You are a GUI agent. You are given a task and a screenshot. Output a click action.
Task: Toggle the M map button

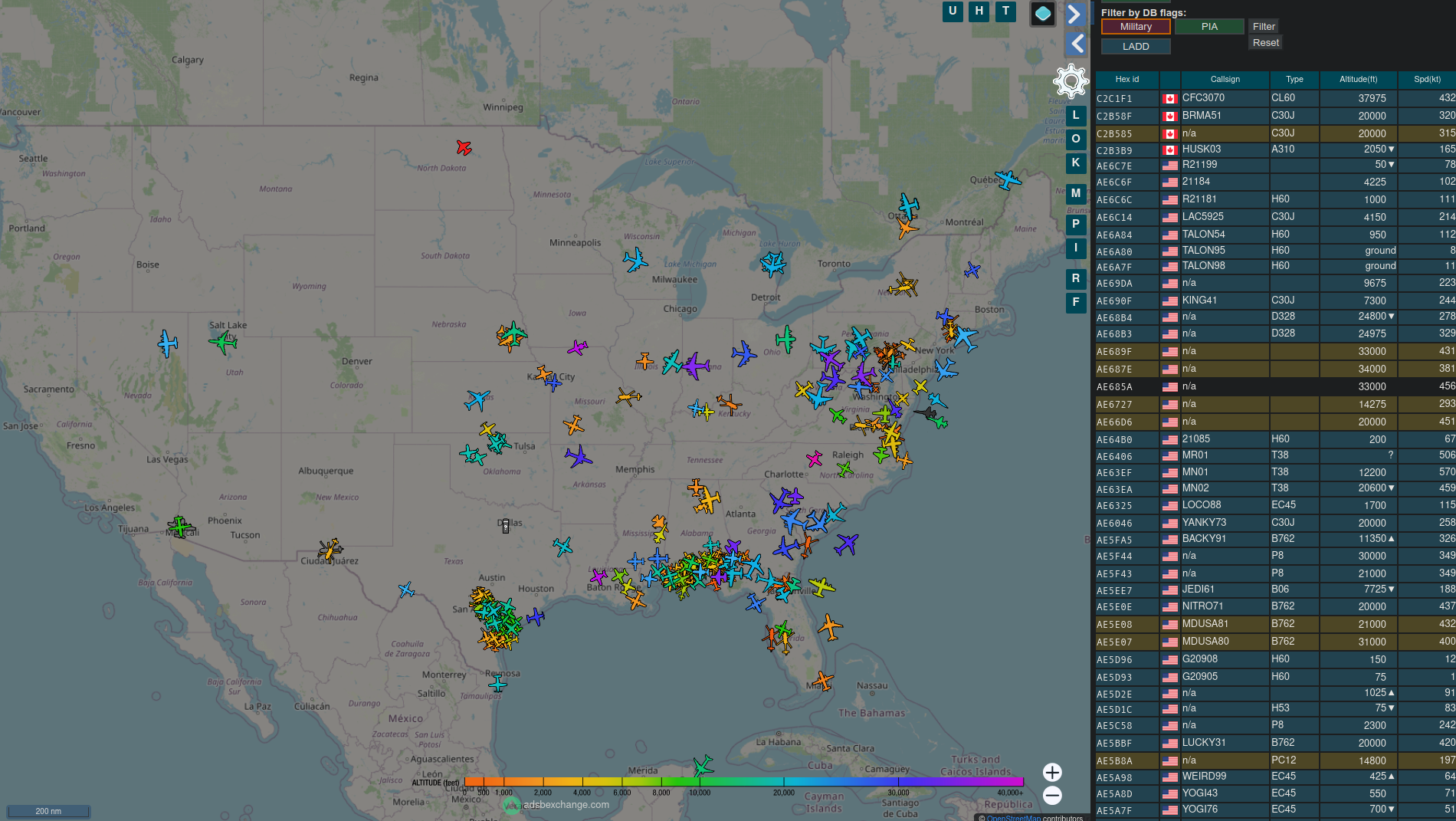pos(1076,194)
